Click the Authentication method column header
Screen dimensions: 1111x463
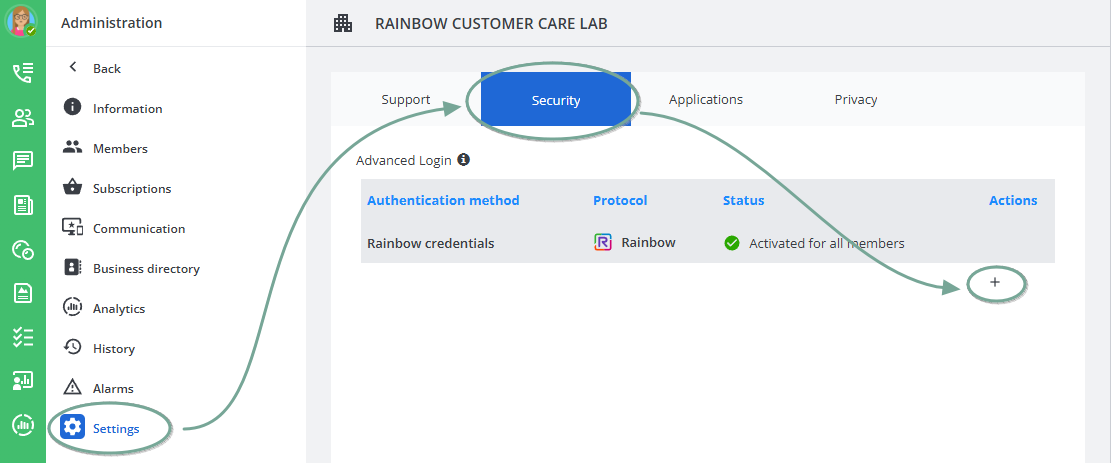pyautogui.click(x=443, y=200)
